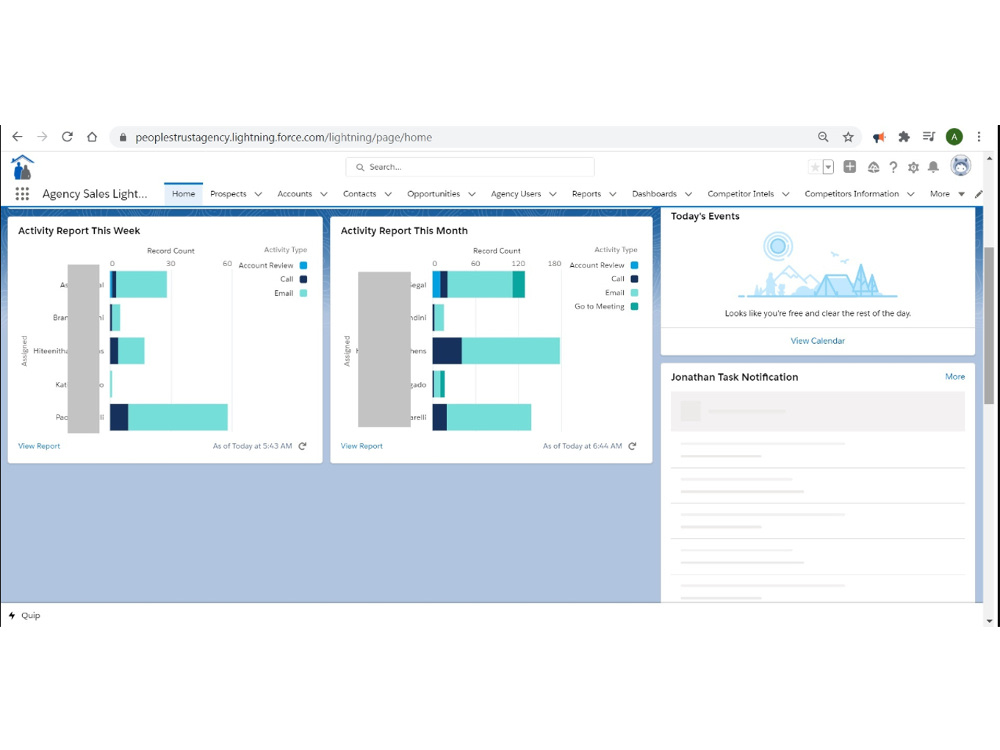Open the user profile avatar
1000x750 pixels.
[x=960, y=166]
